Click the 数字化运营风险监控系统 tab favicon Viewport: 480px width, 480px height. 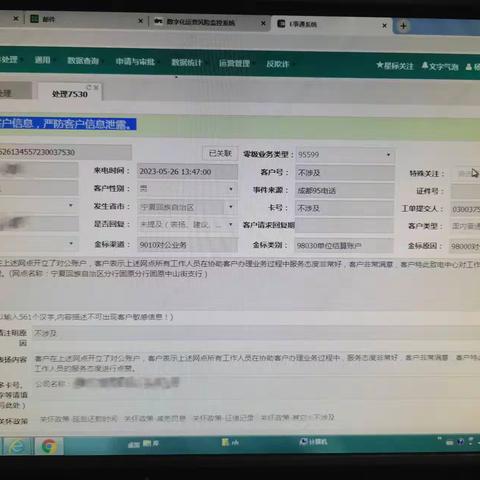[x=158, y=21]
